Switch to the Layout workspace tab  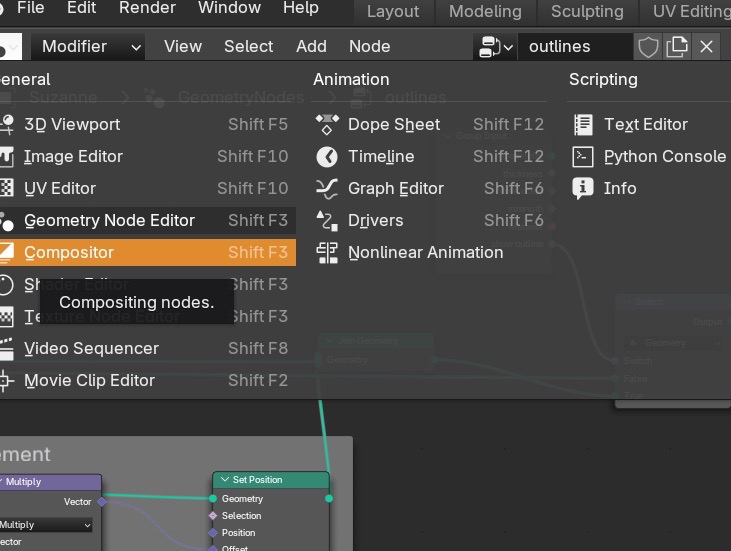click(393, 12)
